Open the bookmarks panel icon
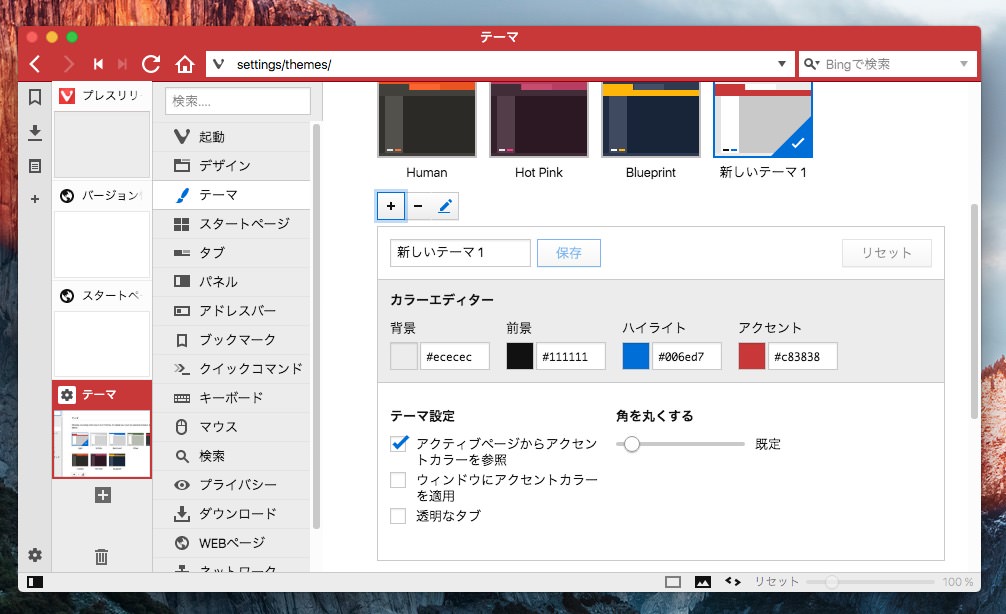 pyautogui.click(x=35, y=97)
